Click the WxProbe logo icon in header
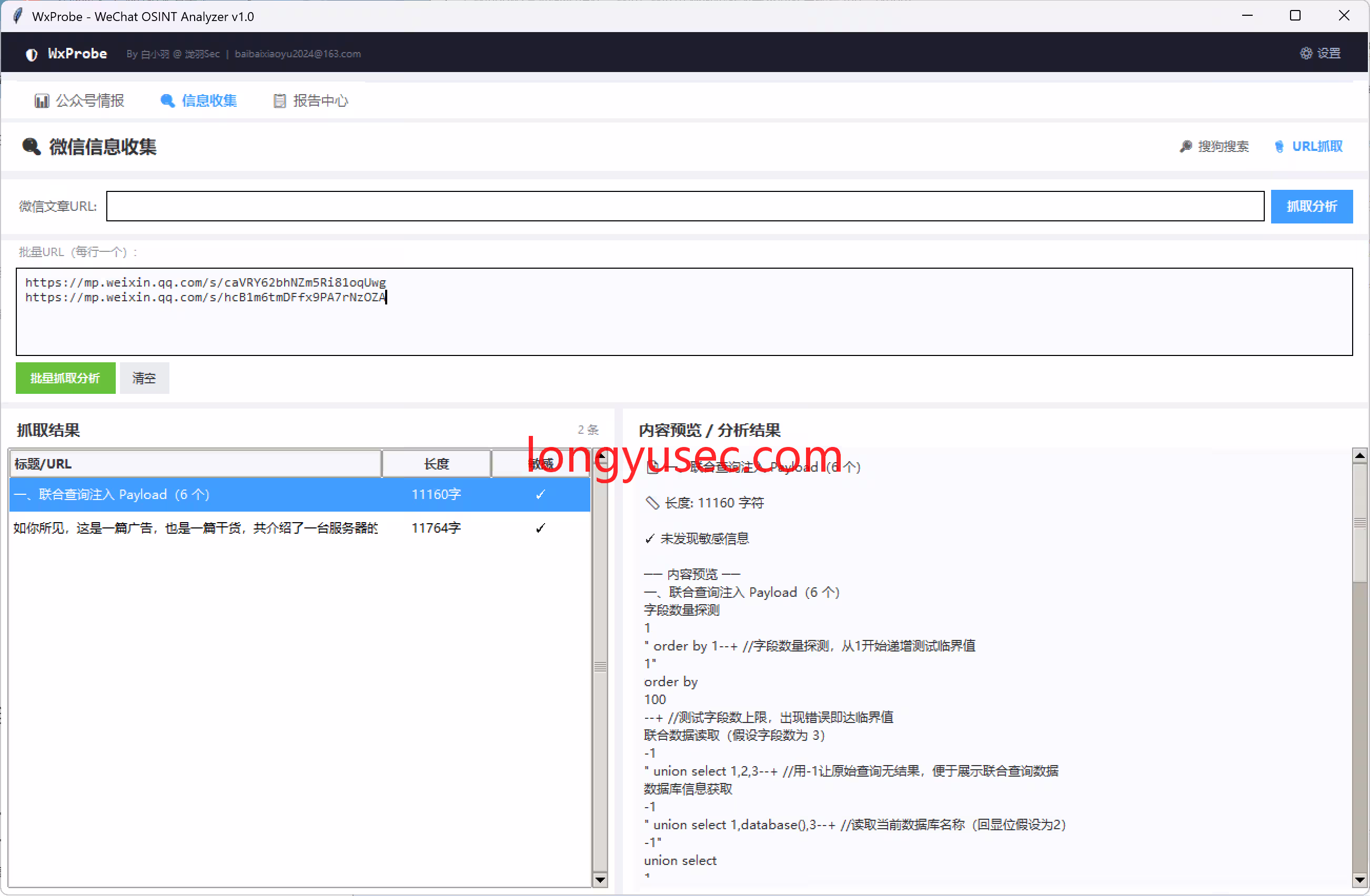The image size is (1370, 896). click(32, 54)
